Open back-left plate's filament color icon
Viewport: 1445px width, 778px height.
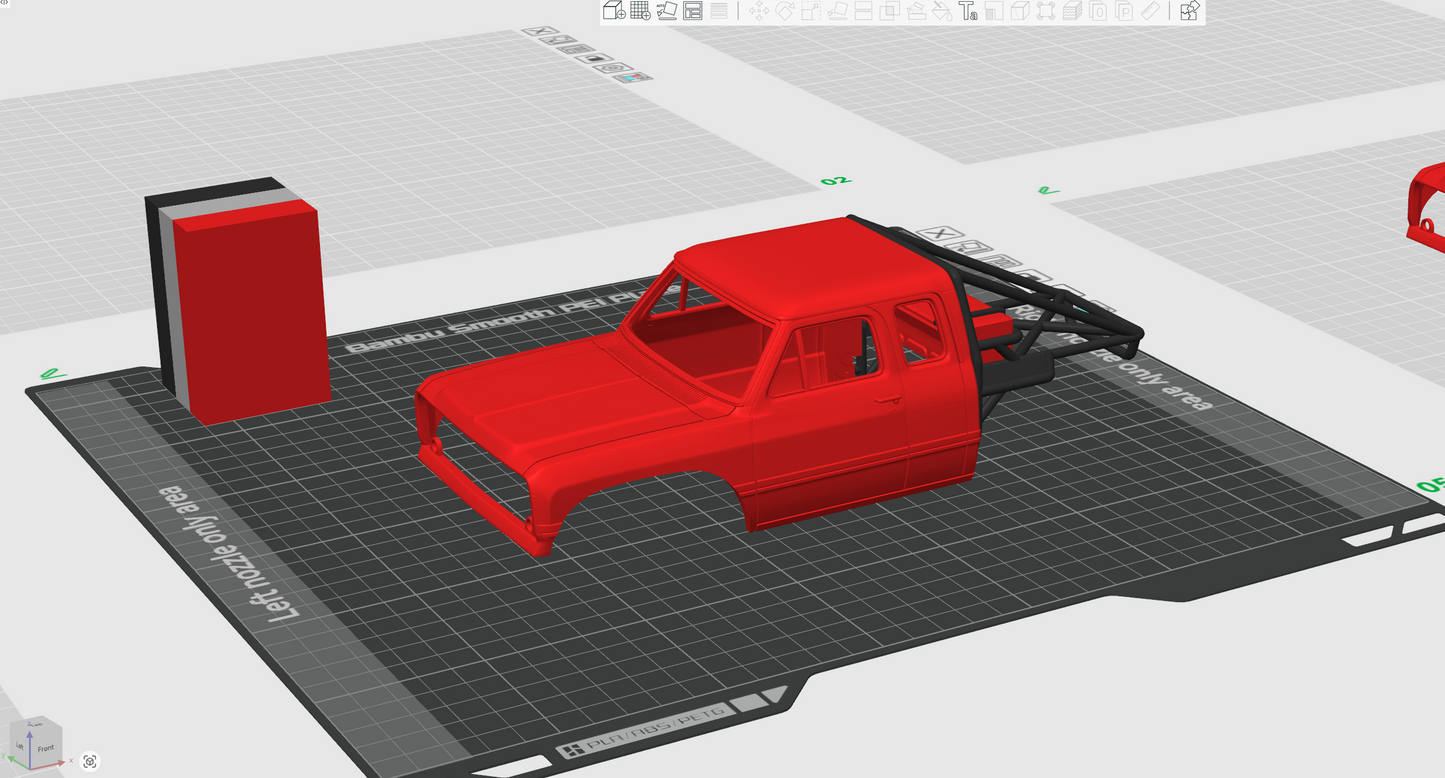(632, 77)
